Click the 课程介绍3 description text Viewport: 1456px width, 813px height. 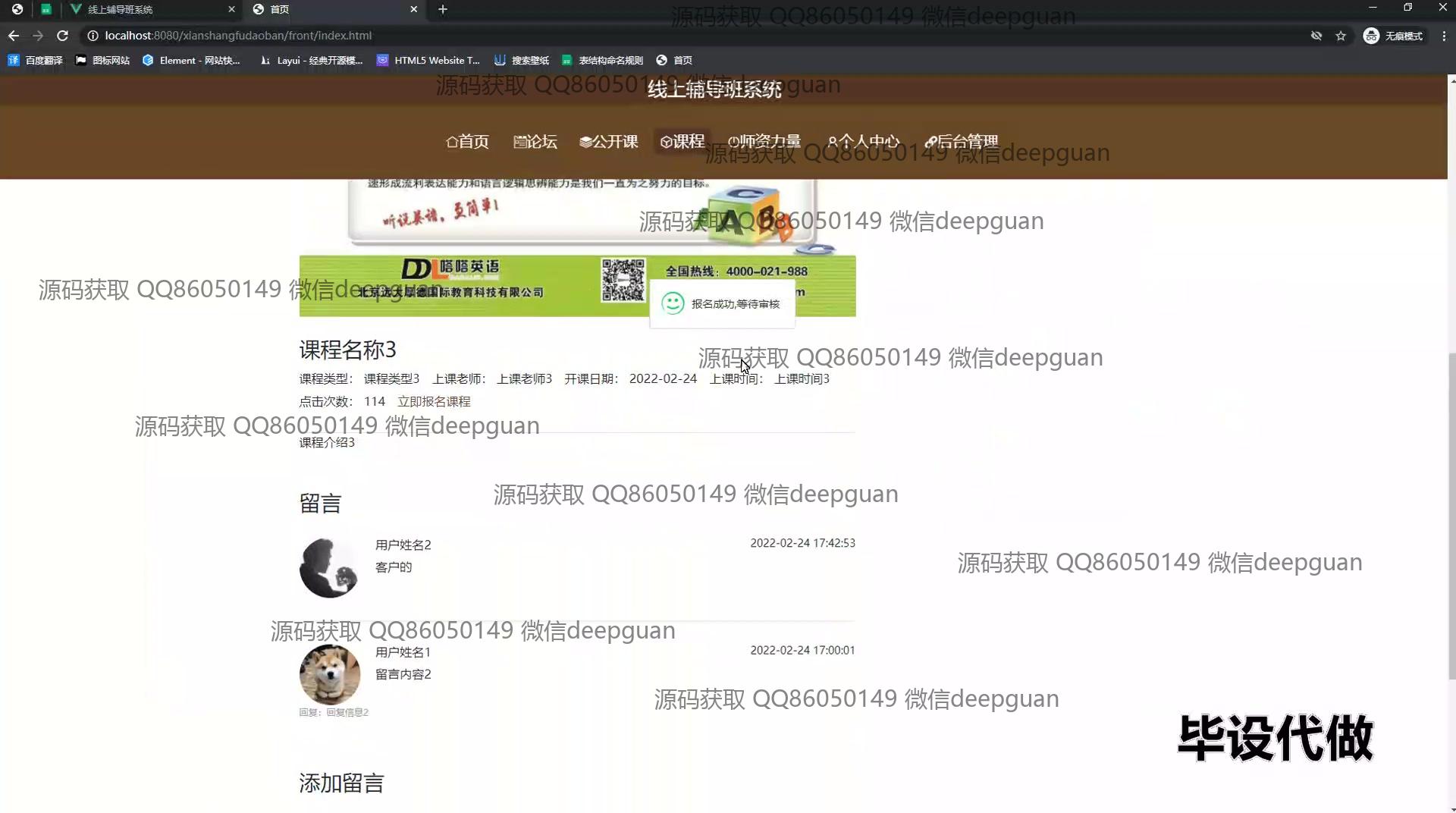click(327, 443)
